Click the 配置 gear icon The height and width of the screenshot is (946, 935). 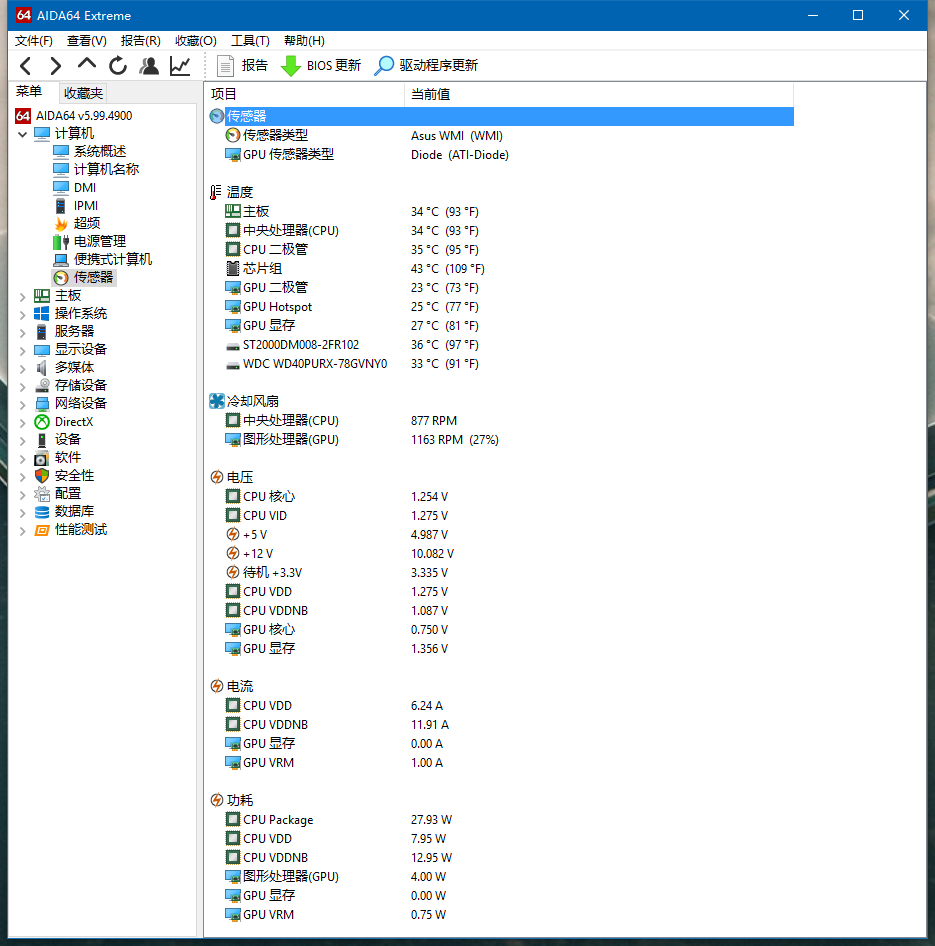coord(42,494)
